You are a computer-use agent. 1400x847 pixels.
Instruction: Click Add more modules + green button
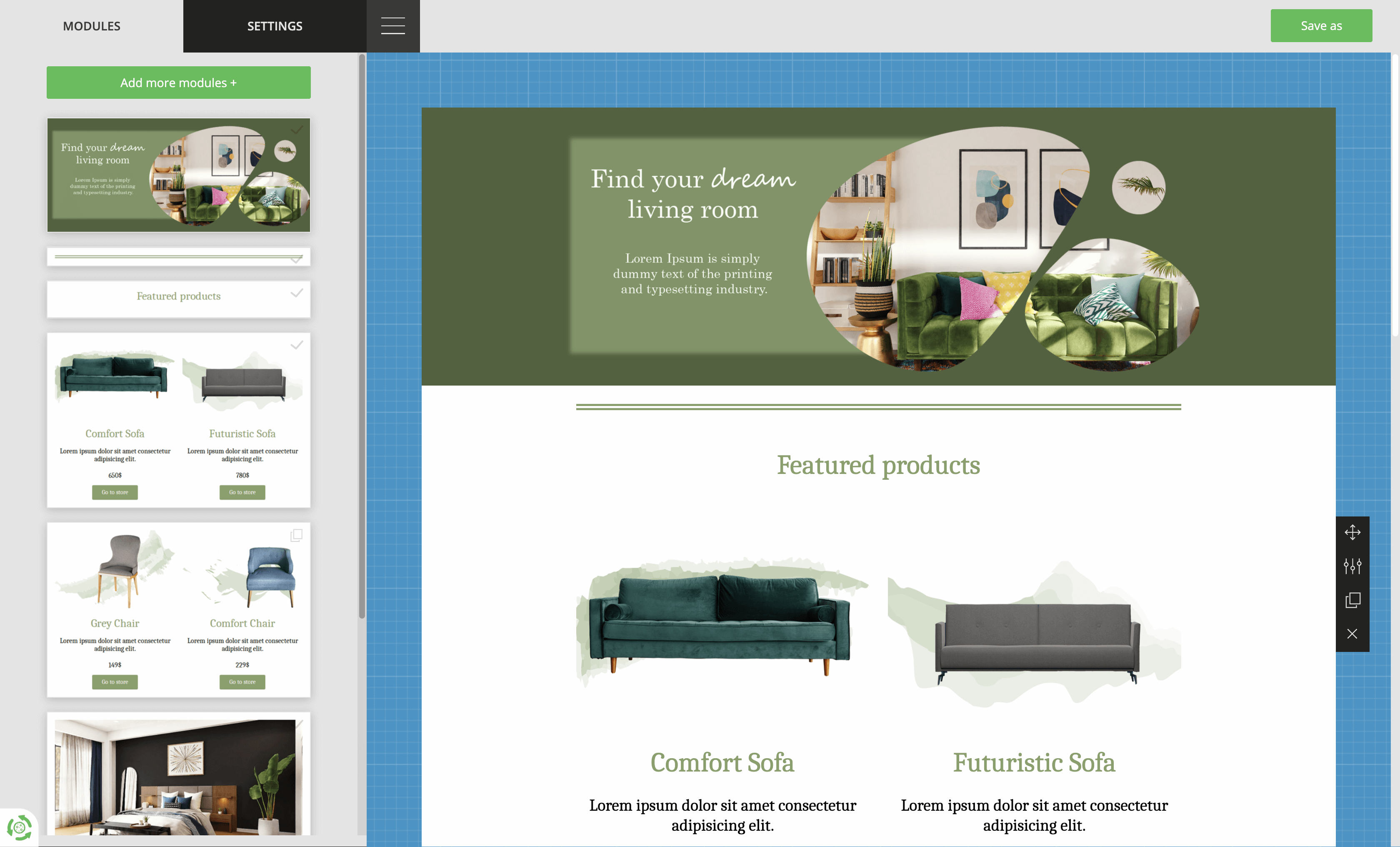[178, 82]
